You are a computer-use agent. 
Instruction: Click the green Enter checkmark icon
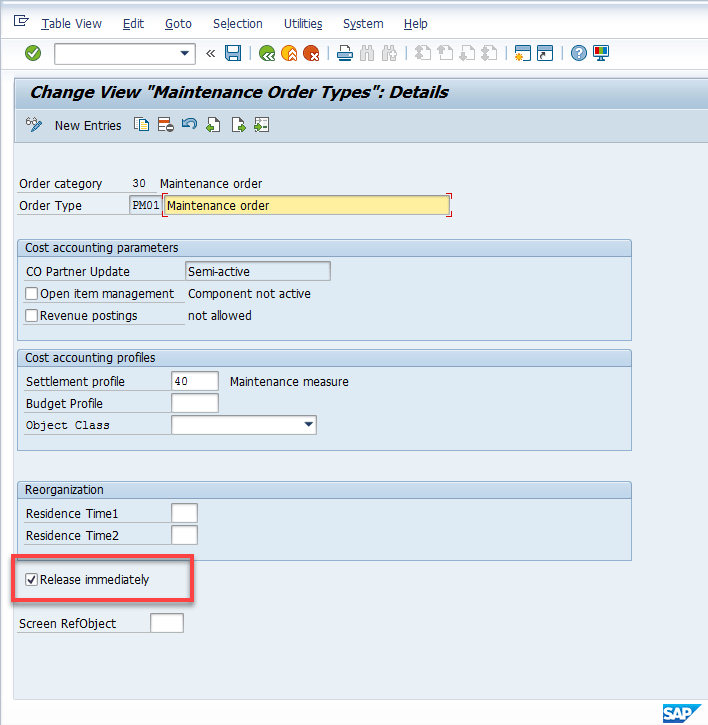(33, 53)
